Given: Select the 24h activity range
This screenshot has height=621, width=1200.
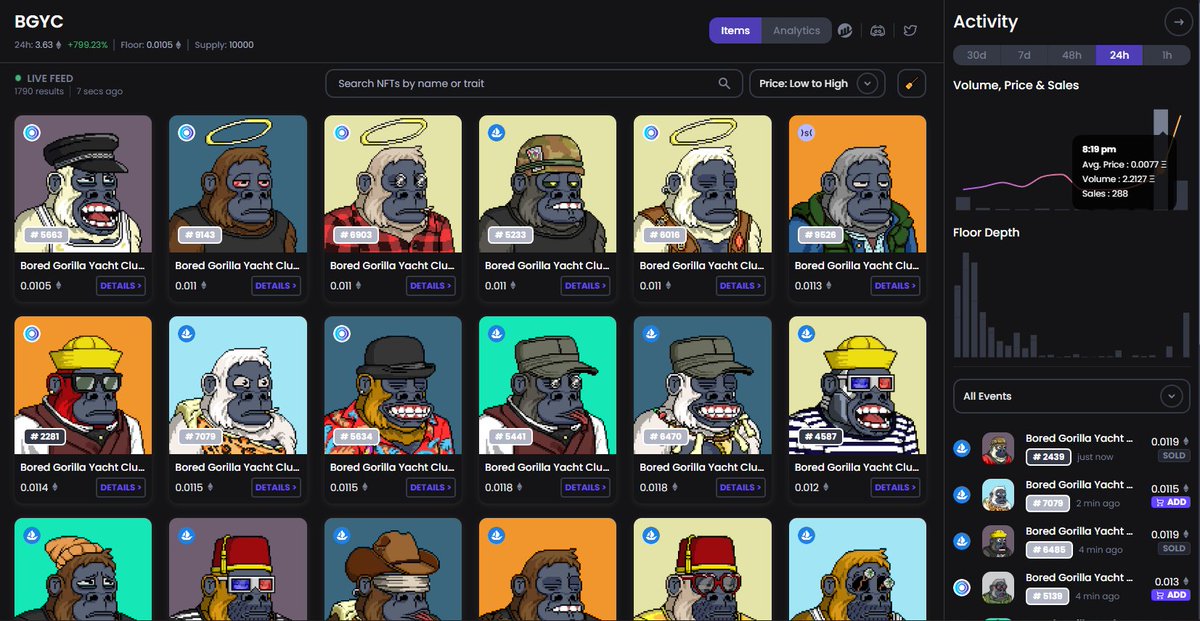Looking at the screenshot, I should tap(1119, 55).
